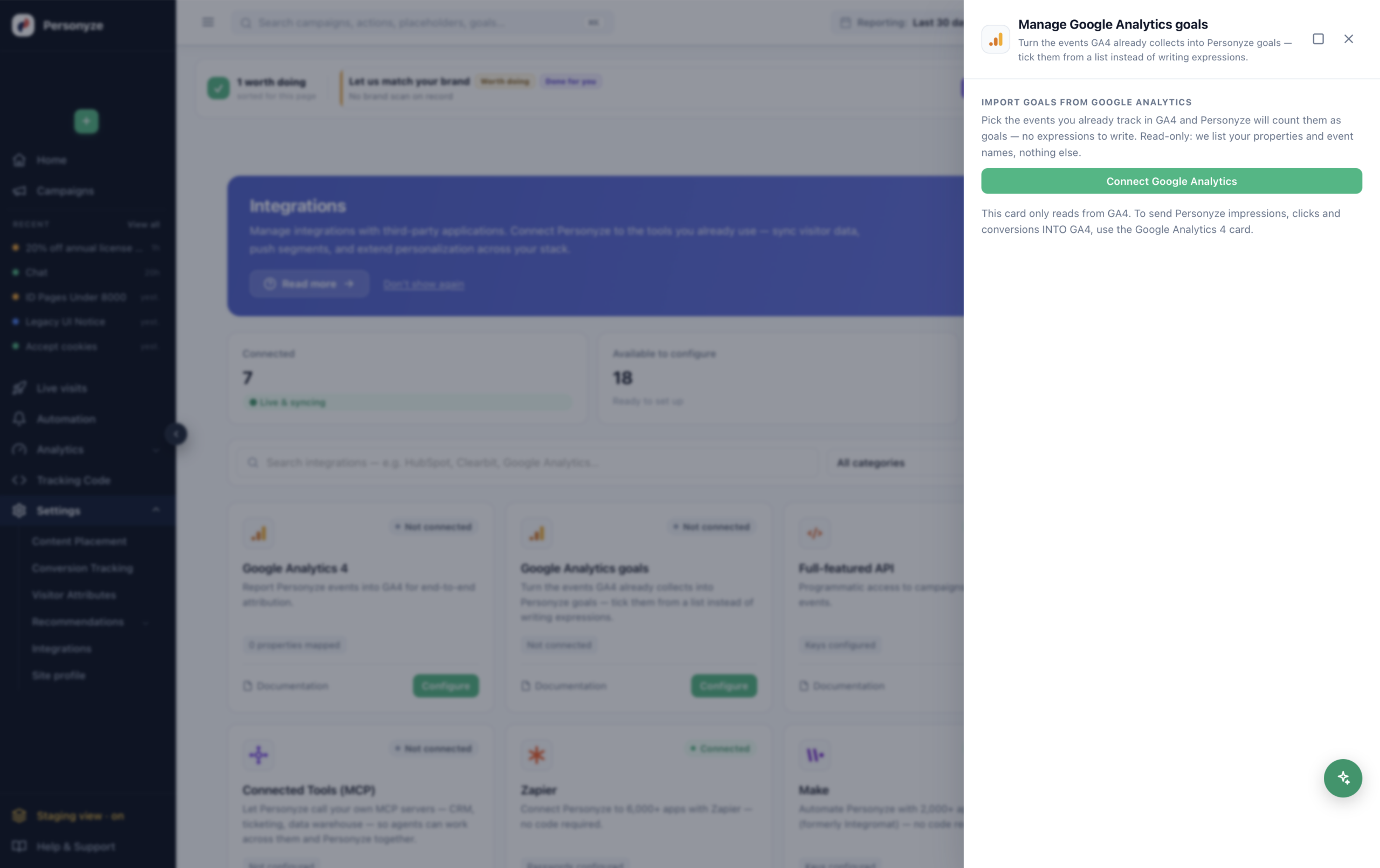Expand the Analytics sidebar section
1380x868 pixels.
pyautogui.click(x=88, y=450)
